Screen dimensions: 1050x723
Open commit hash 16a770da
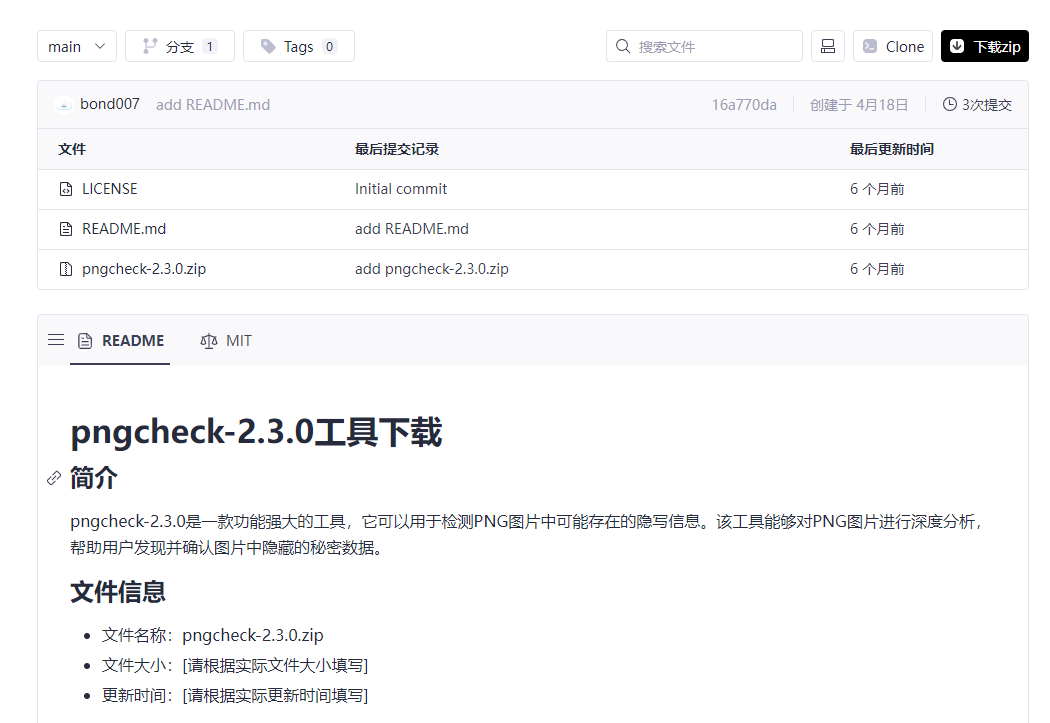tap(744, 105)
